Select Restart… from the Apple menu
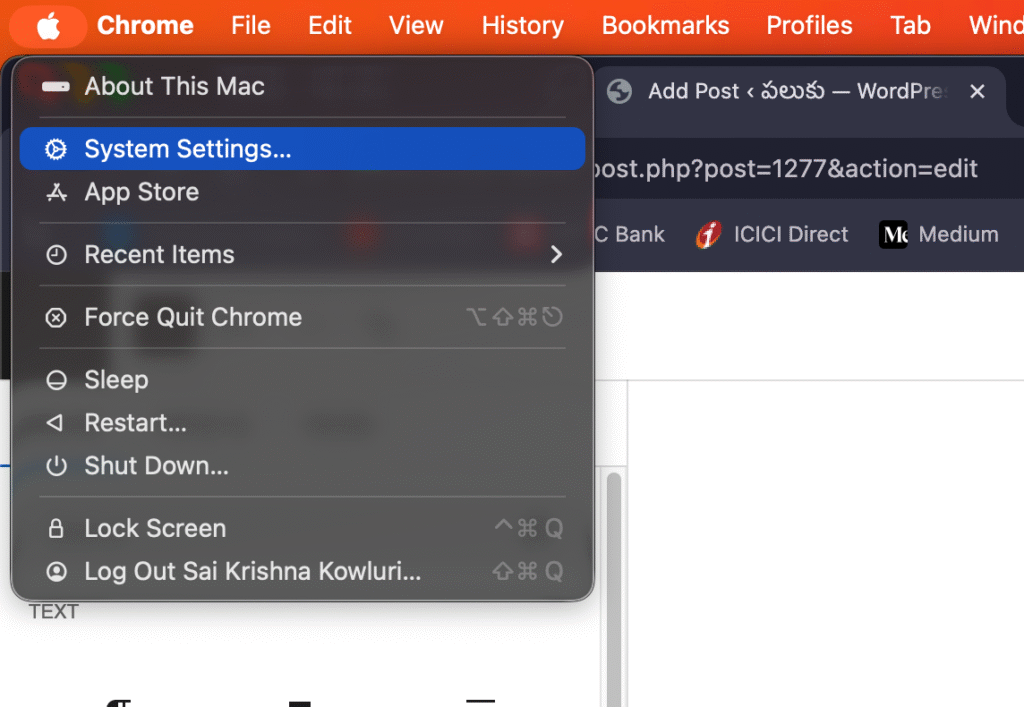 [302, 423]
